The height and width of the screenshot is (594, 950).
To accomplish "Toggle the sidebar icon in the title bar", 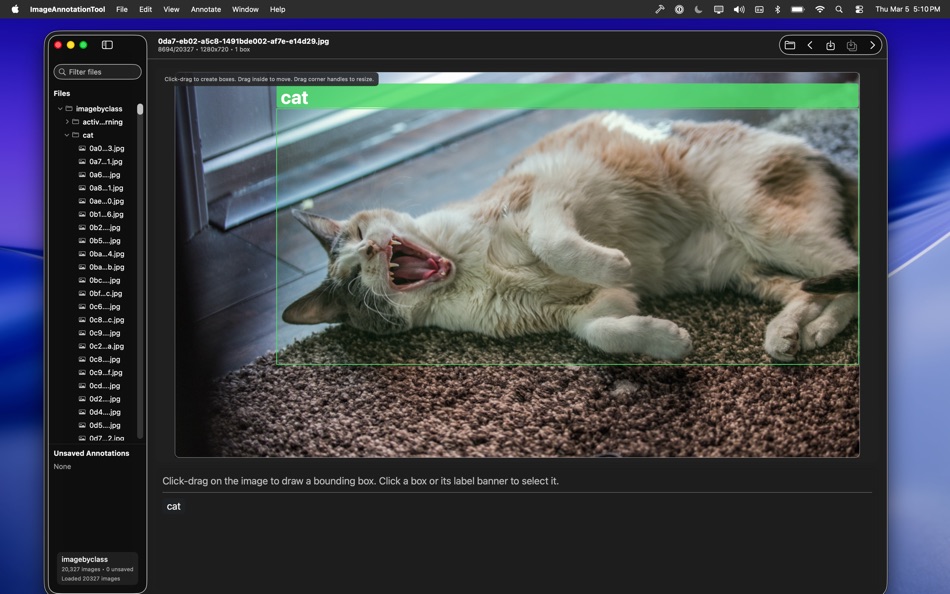I will click(107, 45).
